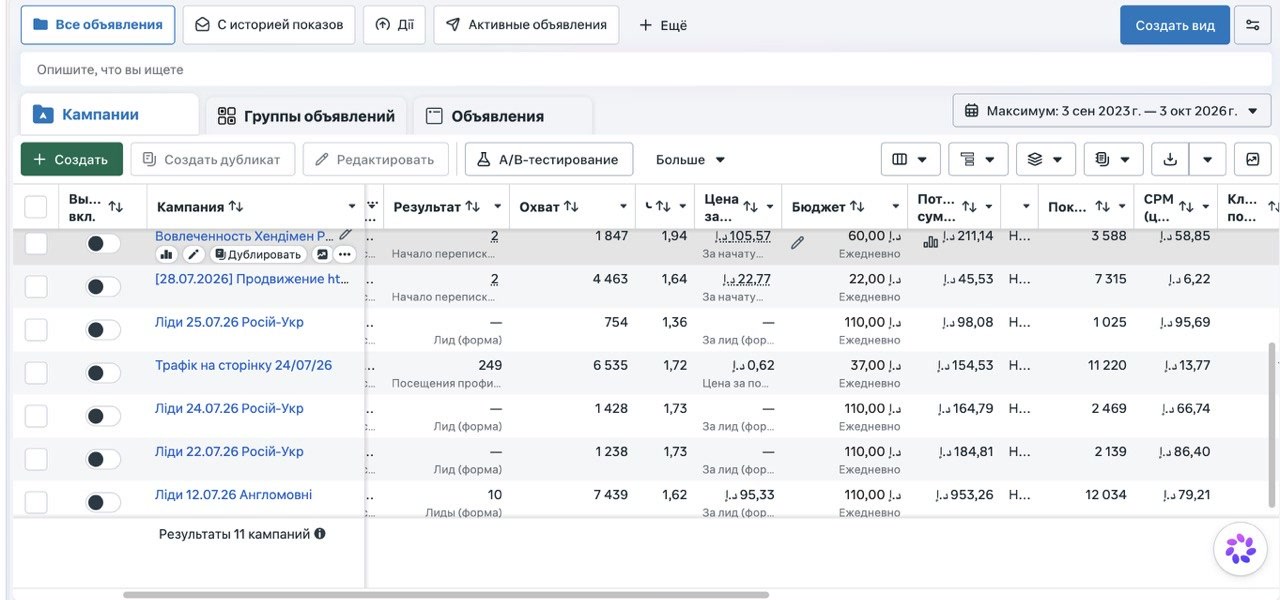
Task: Open the breakdown dropdown in toolbar
Action: pos(978,159)
